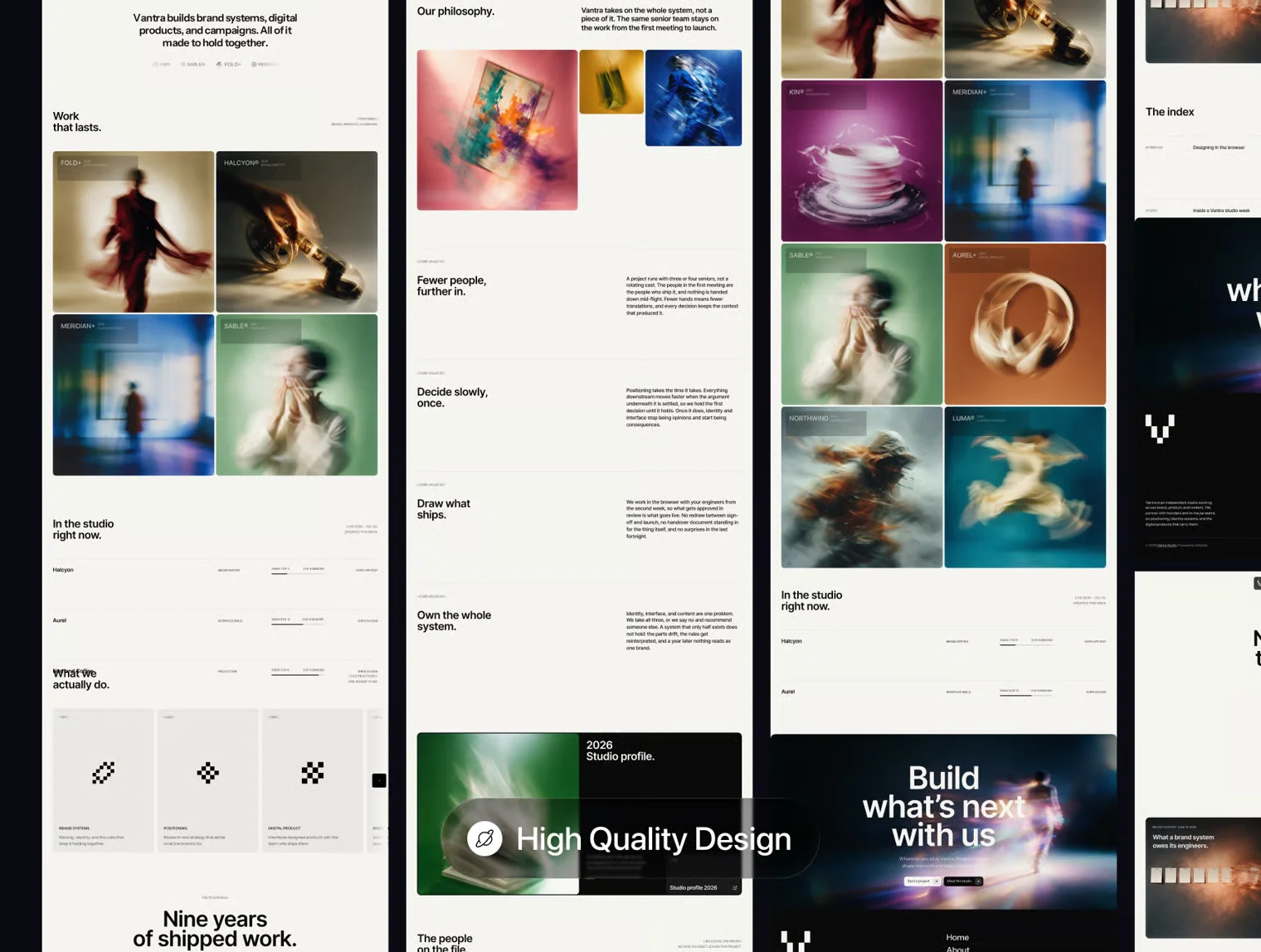Image resolution: width=1261 pixels, height=952 pixels.
Task: Click the Vantra V logo in the third page's footer
Action: (x=795, y=941)
